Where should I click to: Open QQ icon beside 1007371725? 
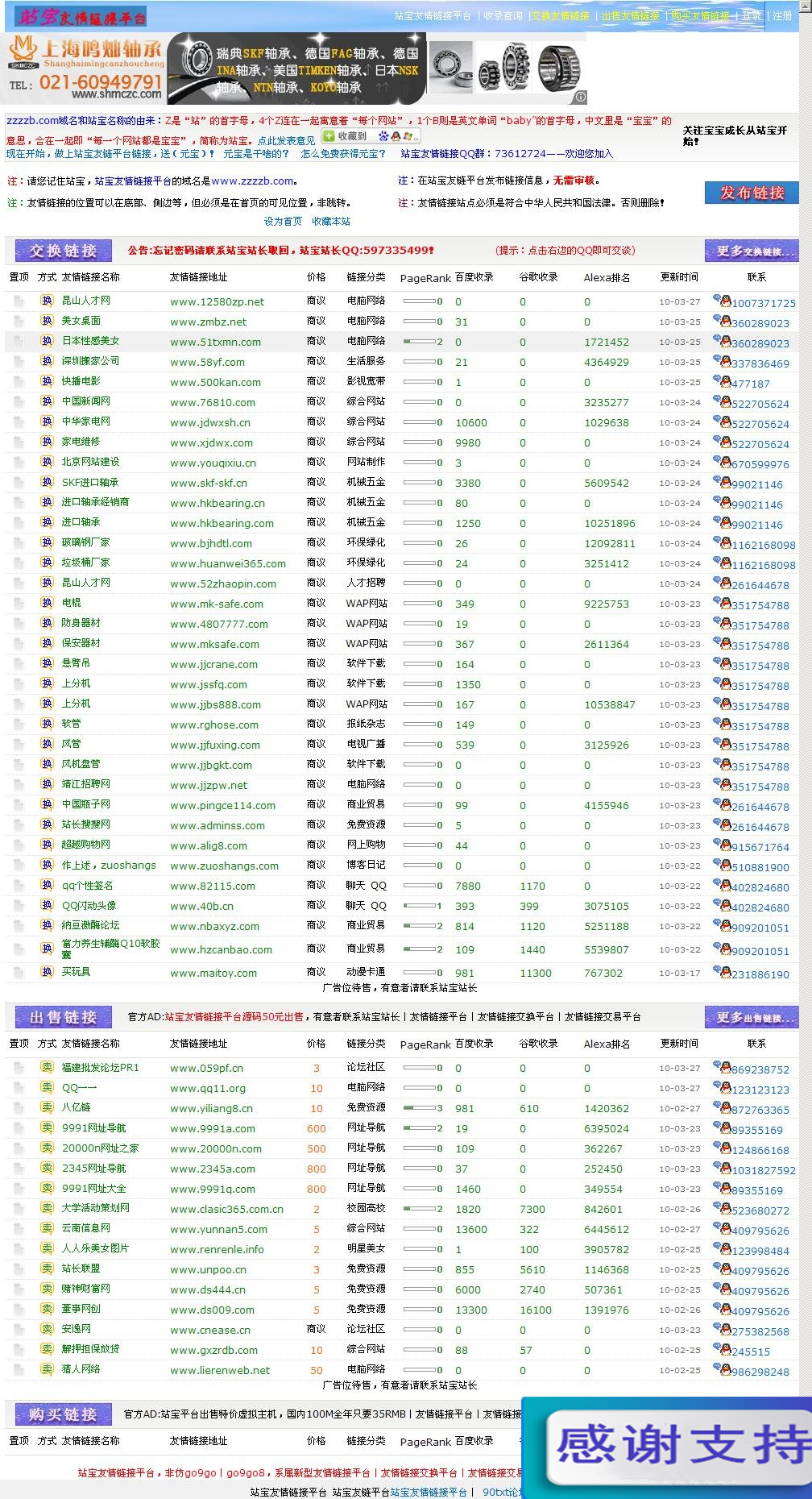tap(722, 301)
